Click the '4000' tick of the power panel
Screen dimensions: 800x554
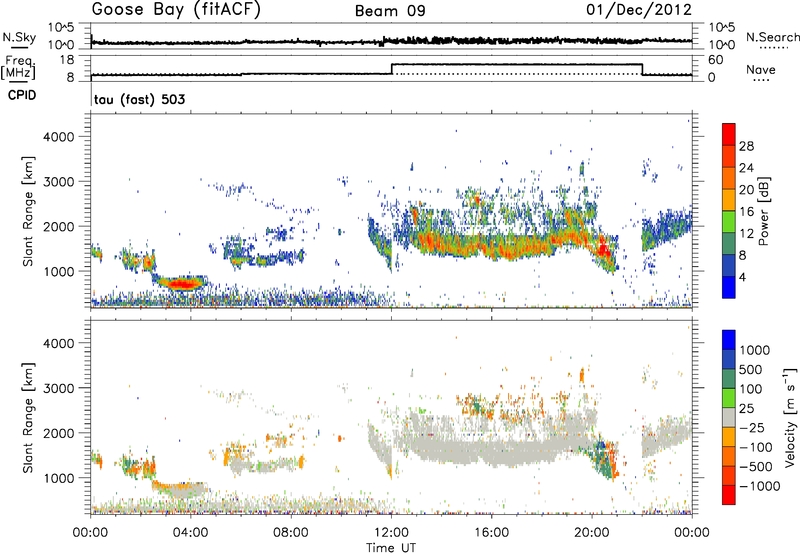58,137
